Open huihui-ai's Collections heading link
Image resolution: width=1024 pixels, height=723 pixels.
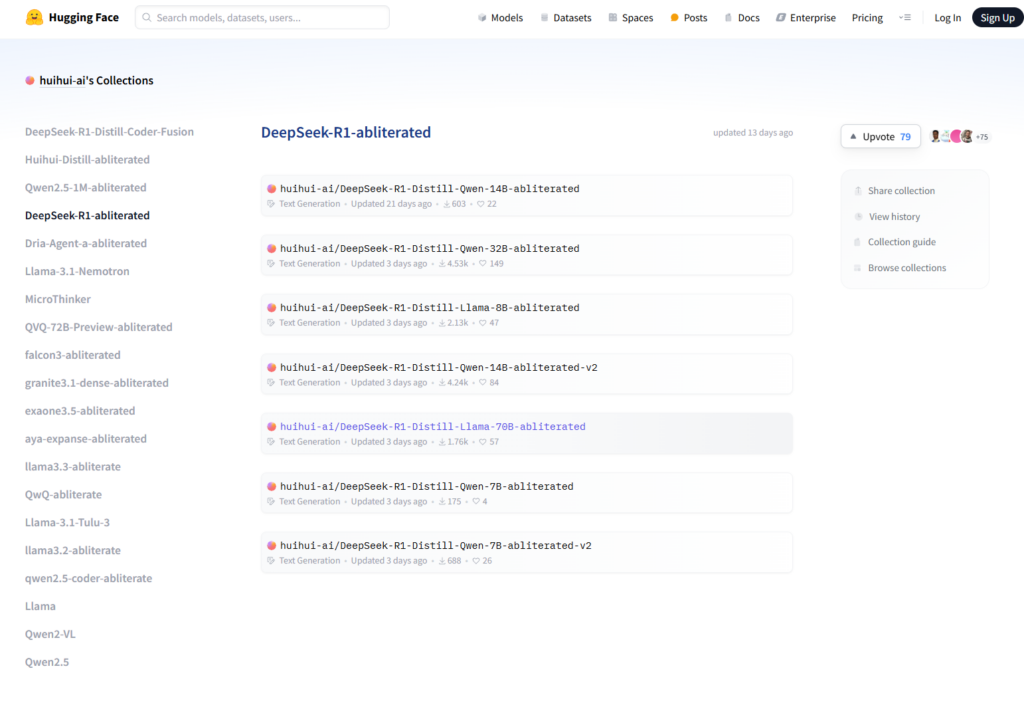tap(96, 80)
